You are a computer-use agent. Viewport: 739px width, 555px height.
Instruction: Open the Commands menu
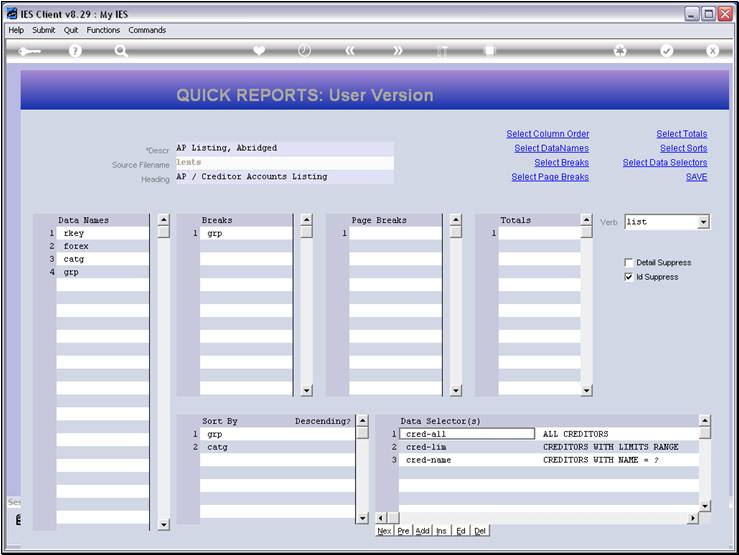pyautogui.click(x=147, y=30)
